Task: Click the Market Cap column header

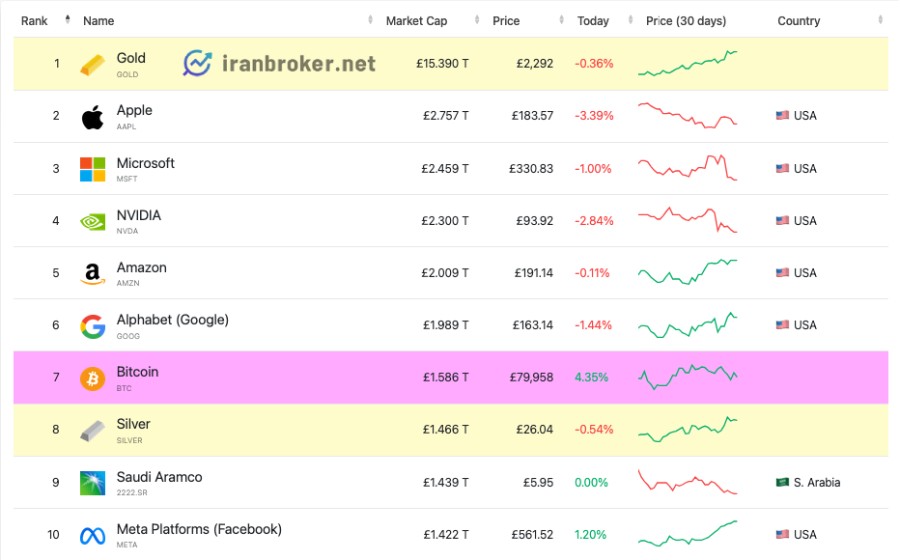Action: point(416,21)
